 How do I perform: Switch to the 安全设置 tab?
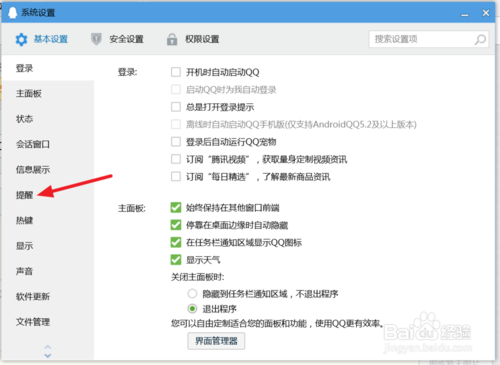coord(117,39)
